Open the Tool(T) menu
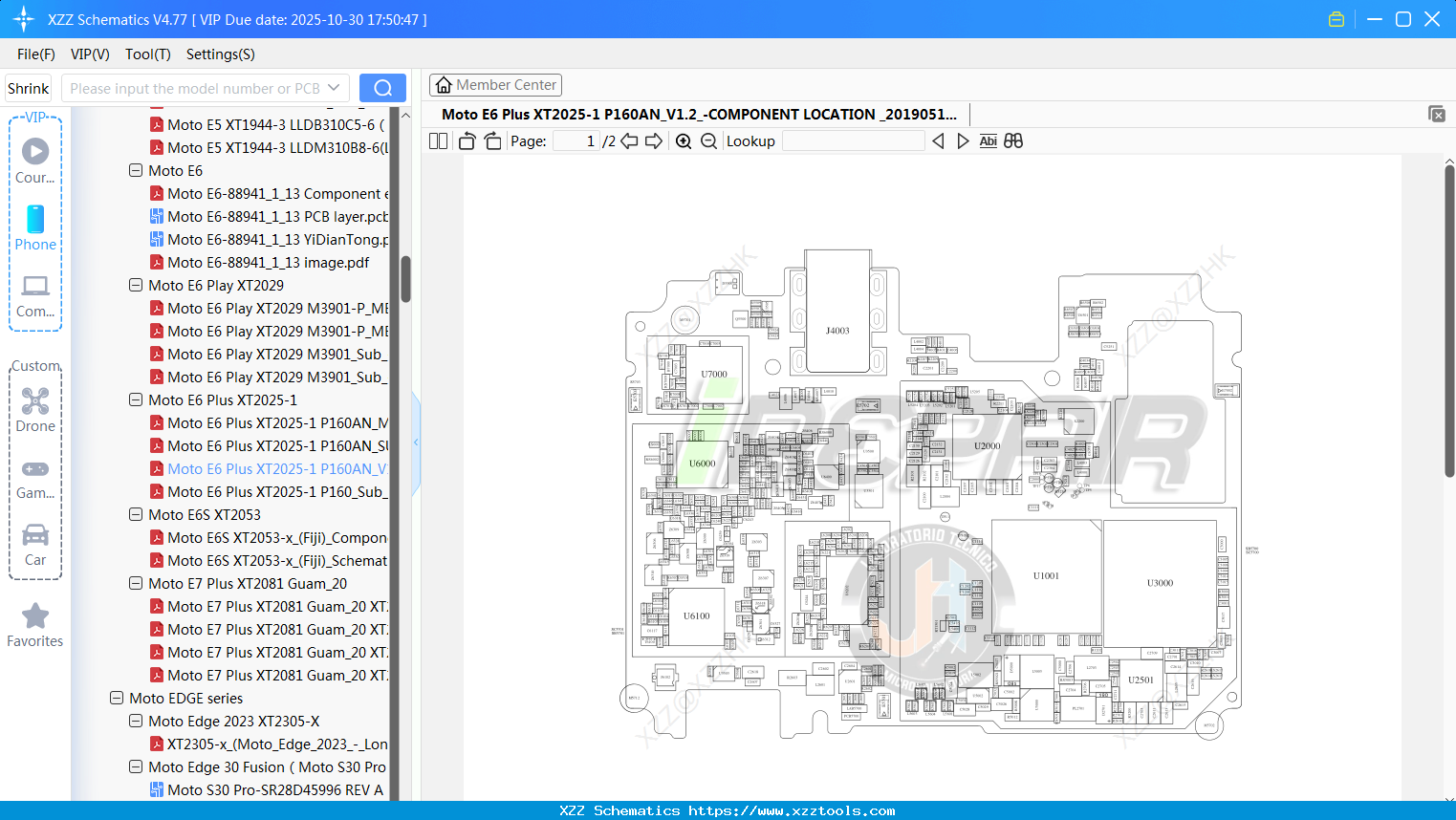Screen dimensions: 1456x820 pos(148,54)
